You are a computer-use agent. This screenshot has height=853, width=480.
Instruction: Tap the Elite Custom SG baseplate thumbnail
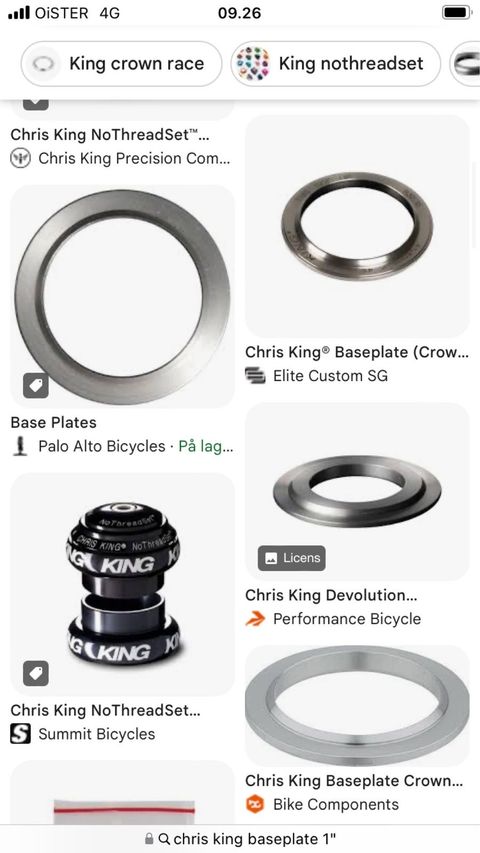coord(357,226)
